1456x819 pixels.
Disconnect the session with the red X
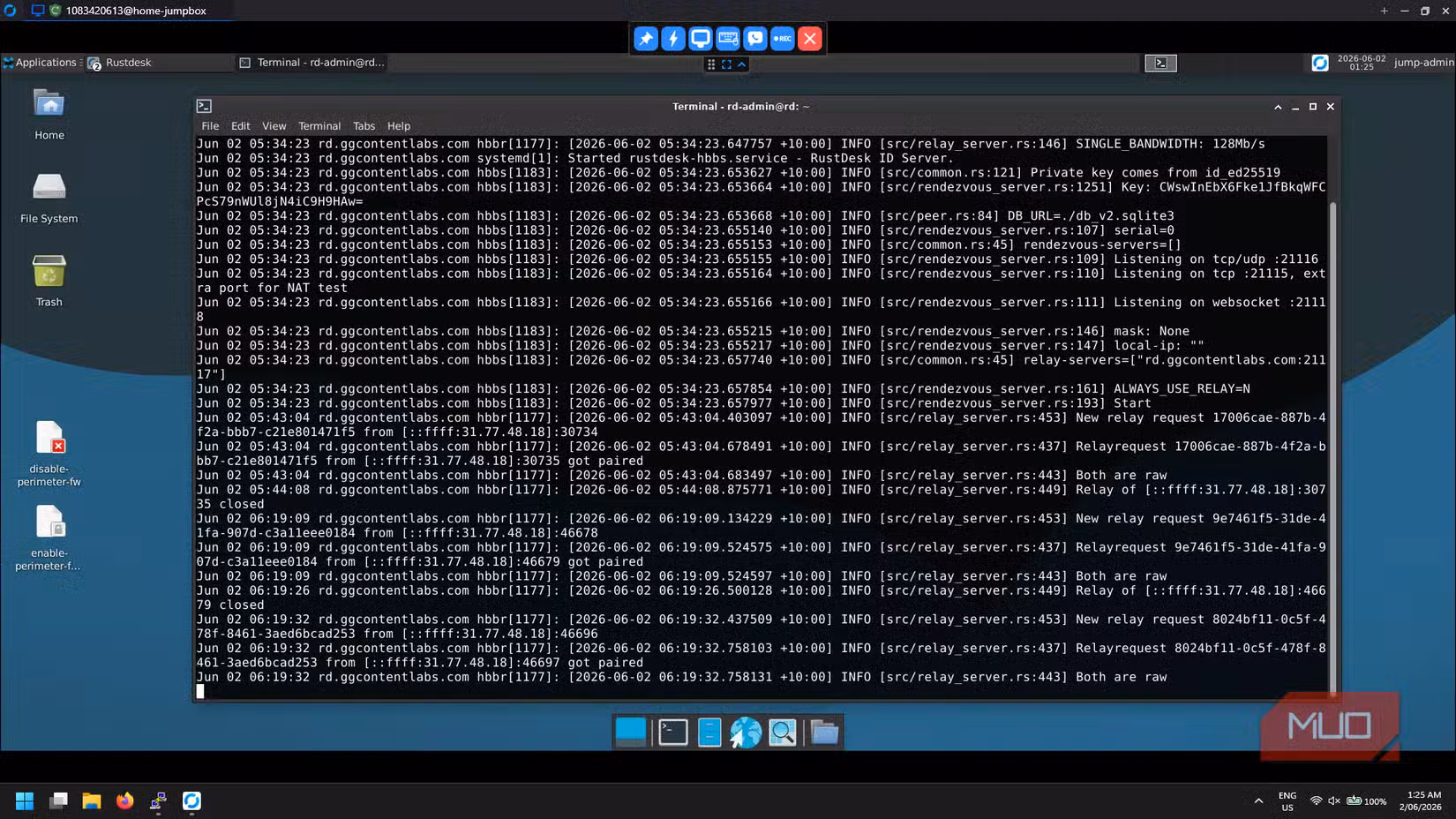(810, 39)
